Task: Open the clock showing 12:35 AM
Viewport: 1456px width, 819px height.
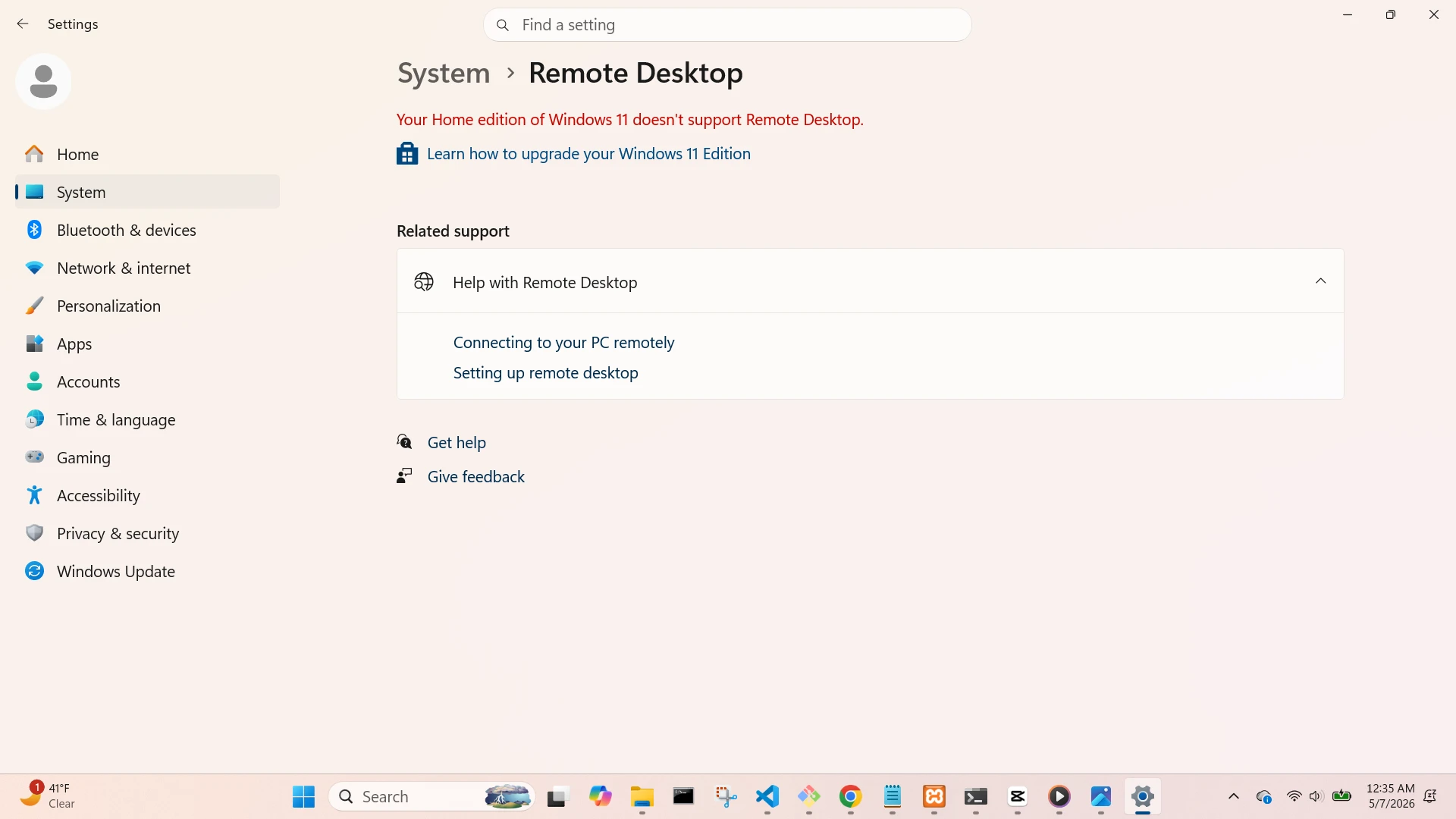Action: point(1390,796)
